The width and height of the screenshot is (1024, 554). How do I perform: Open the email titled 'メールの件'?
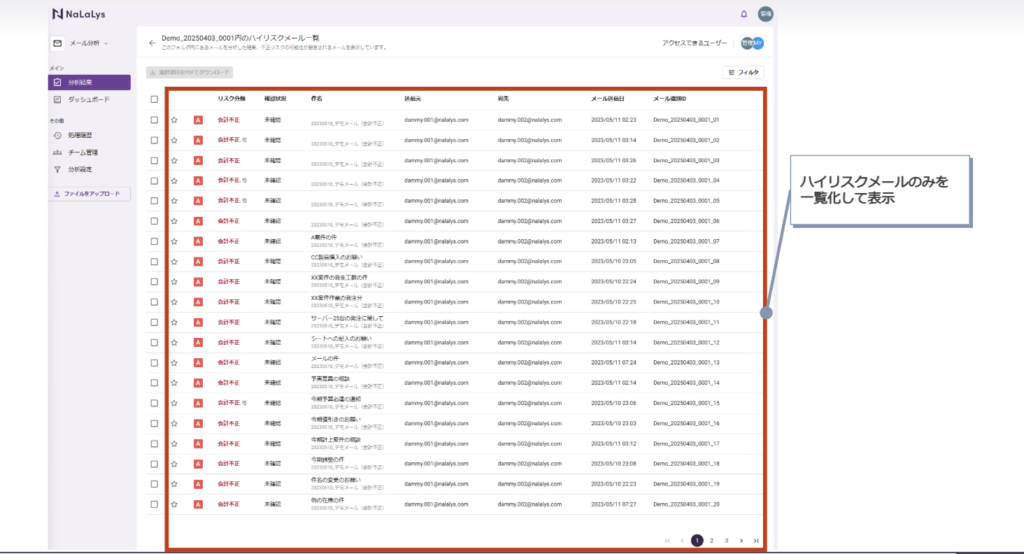click(326, 358)
